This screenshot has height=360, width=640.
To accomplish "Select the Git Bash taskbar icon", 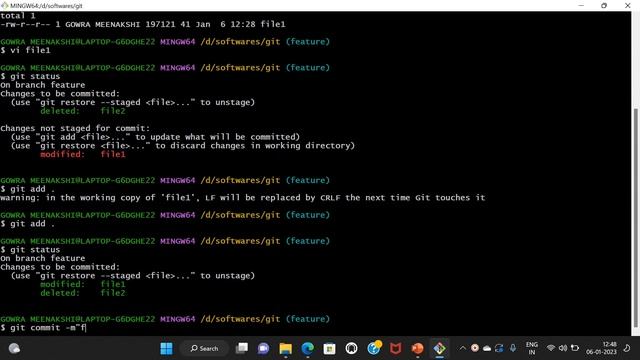I will [x=440, y=349].
